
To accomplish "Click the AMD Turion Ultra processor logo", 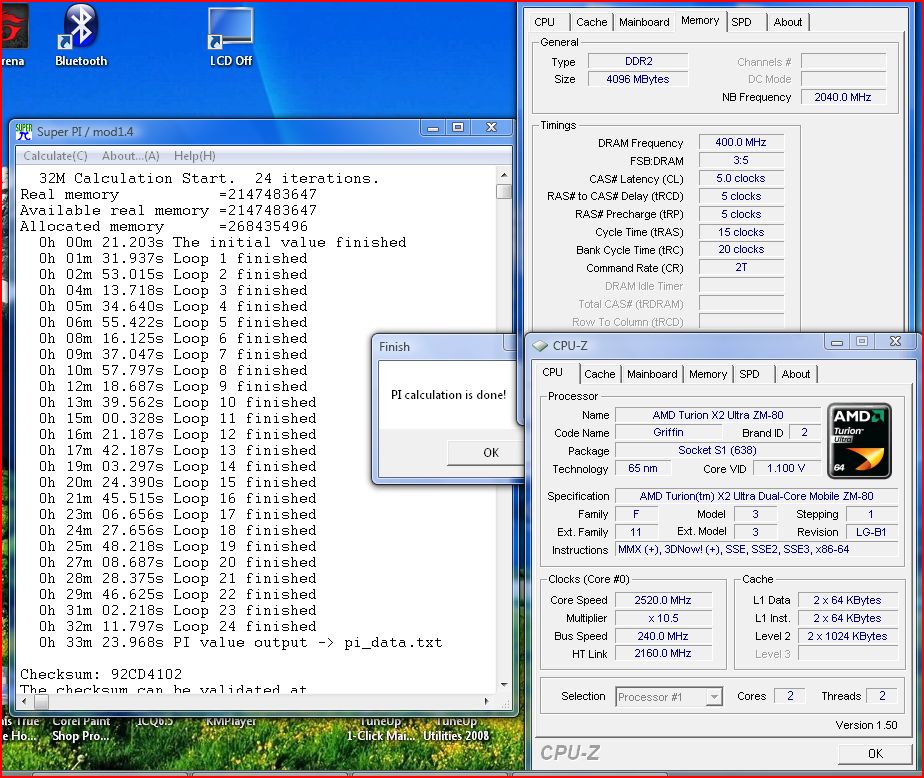I will 859,440.
